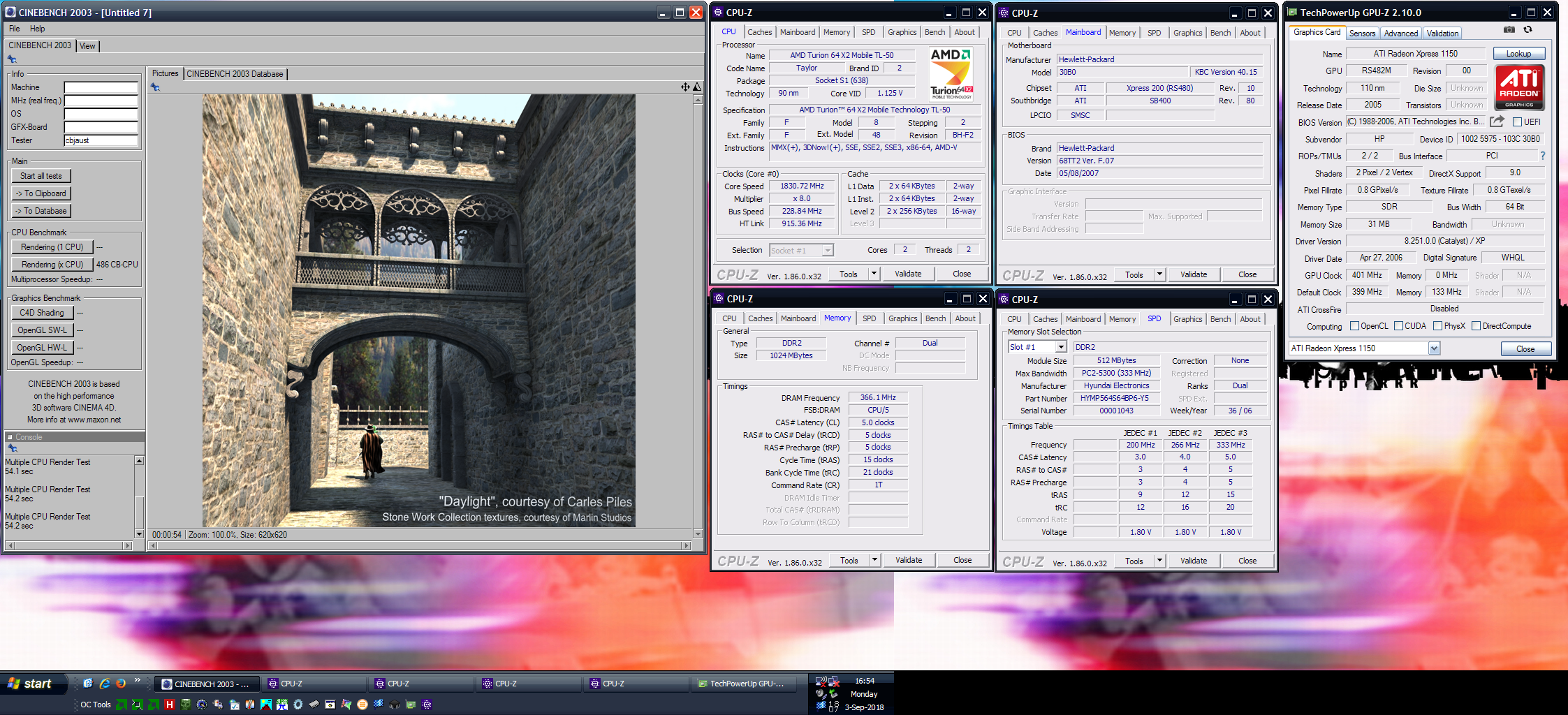Switch to CINEBENCH 2003 Database tab
1568x715 pixels.
coord(235,74)
